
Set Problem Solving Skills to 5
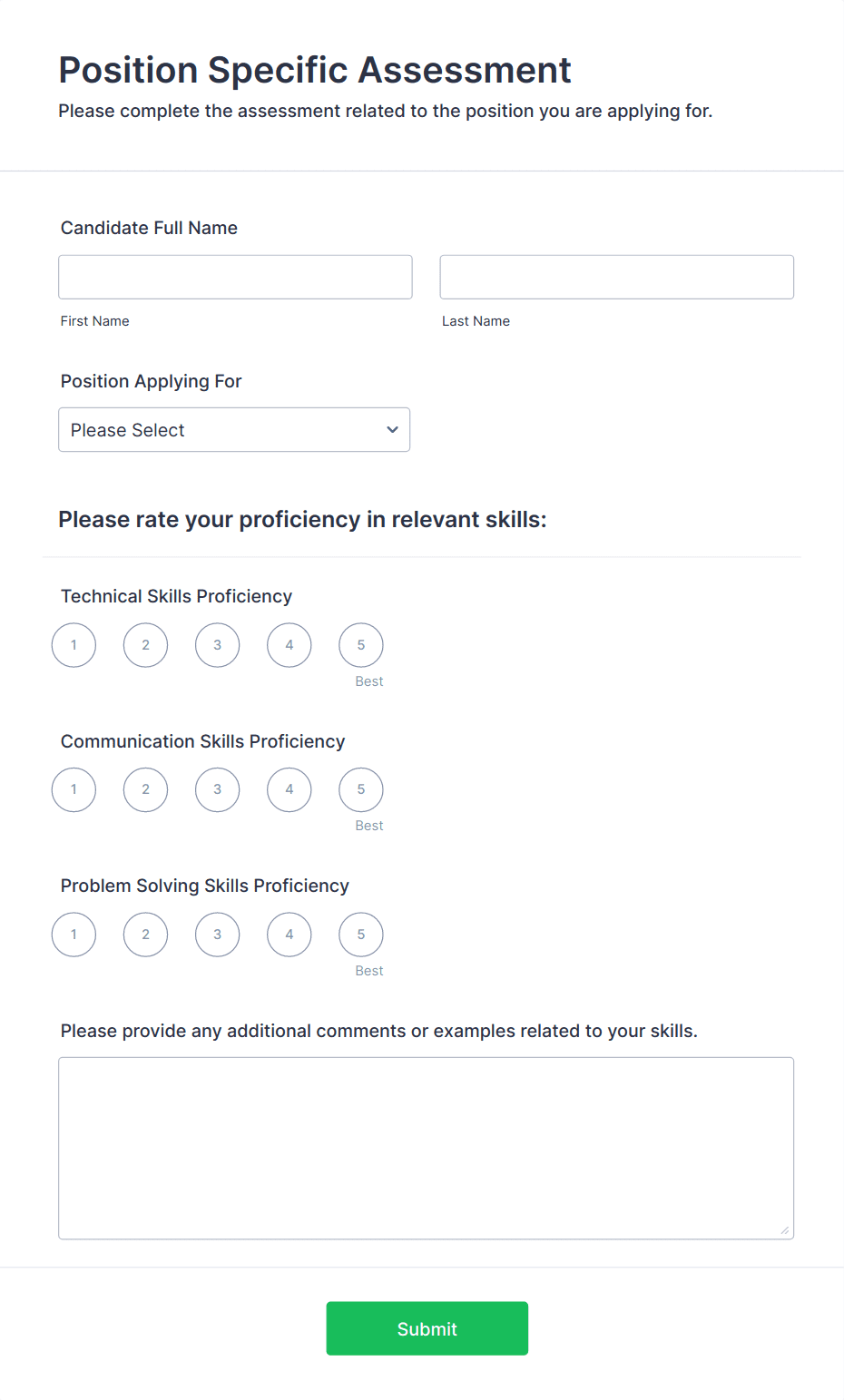pyautogui.click(x=360, y=935)
